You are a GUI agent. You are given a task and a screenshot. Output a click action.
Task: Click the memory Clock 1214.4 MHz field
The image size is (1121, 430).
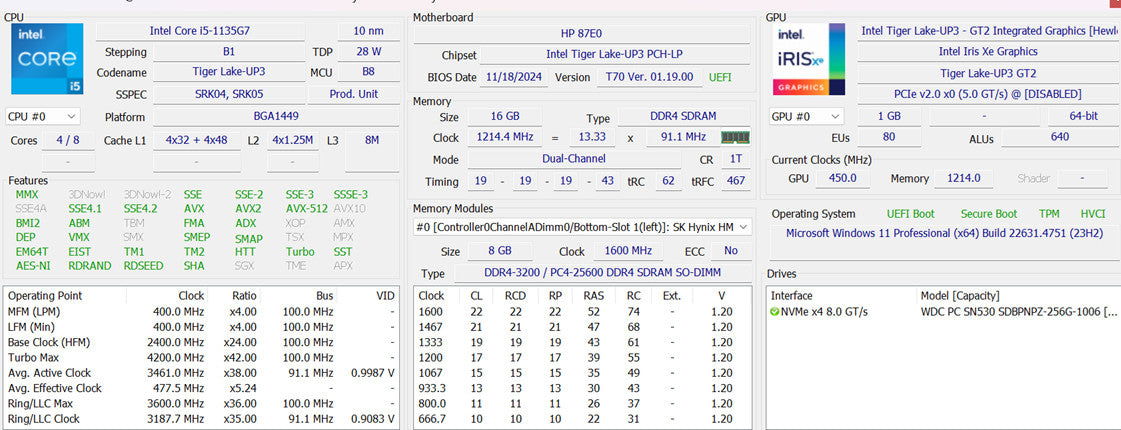tap(505, 137)
